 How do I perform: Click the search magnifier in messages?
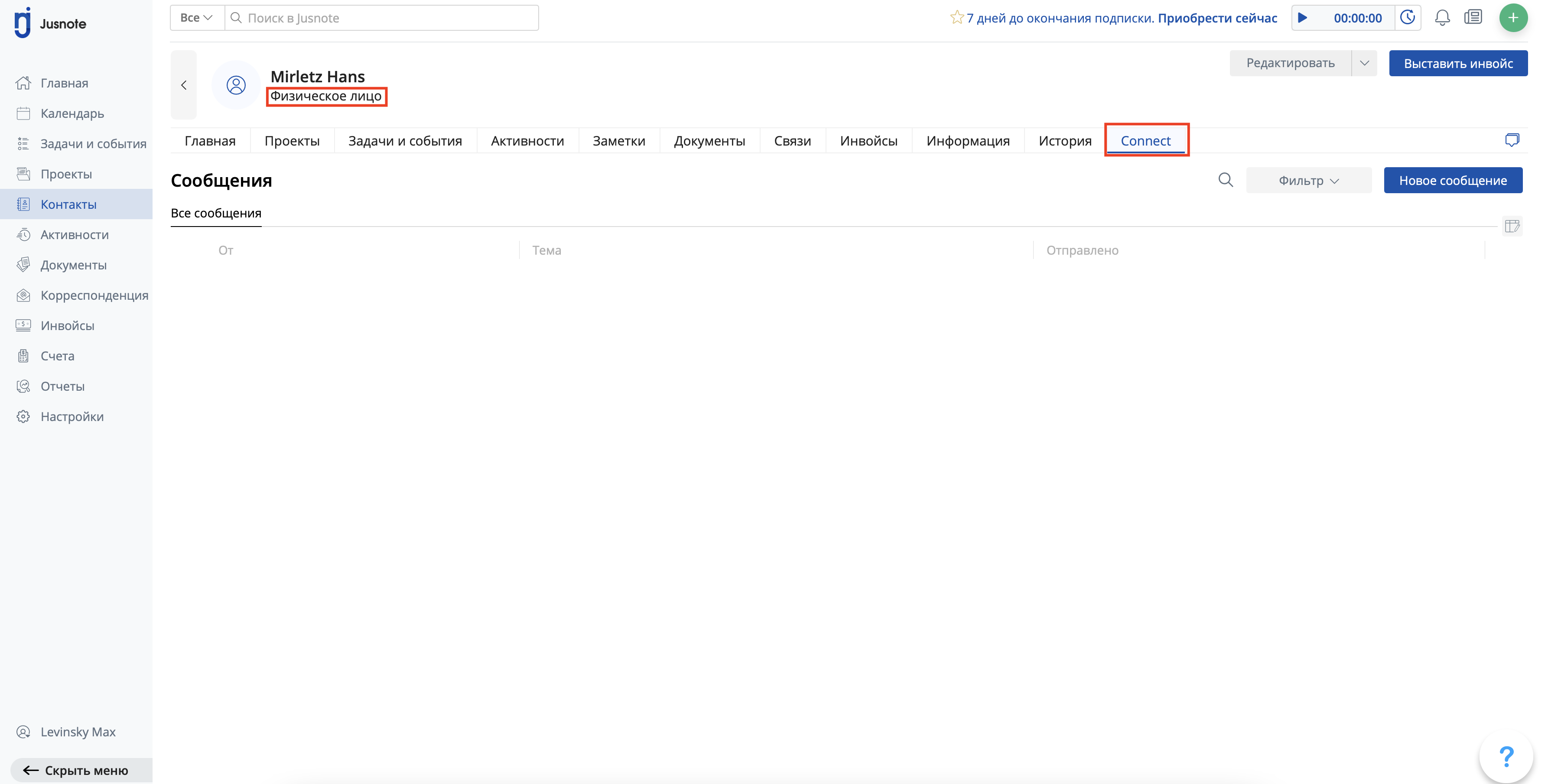(x=1225, y=180)
